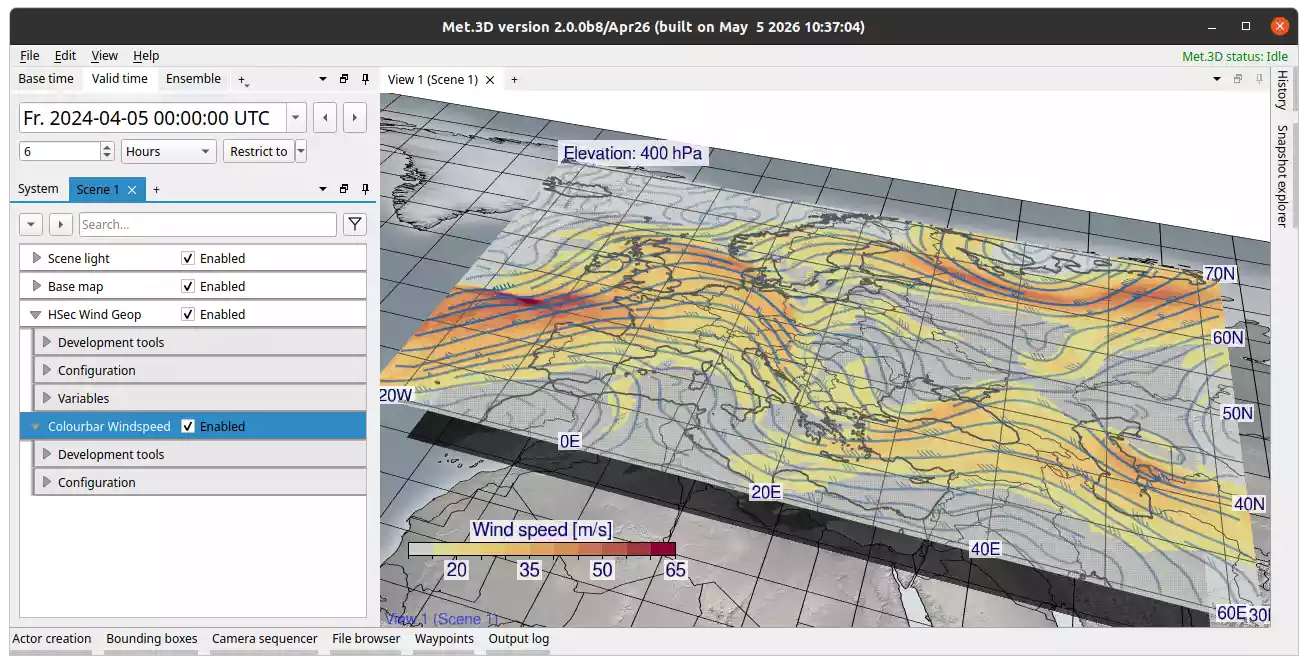Switch to the Ensemble tab
Screen dimensions: 1308x665
[x=193, y=79]
